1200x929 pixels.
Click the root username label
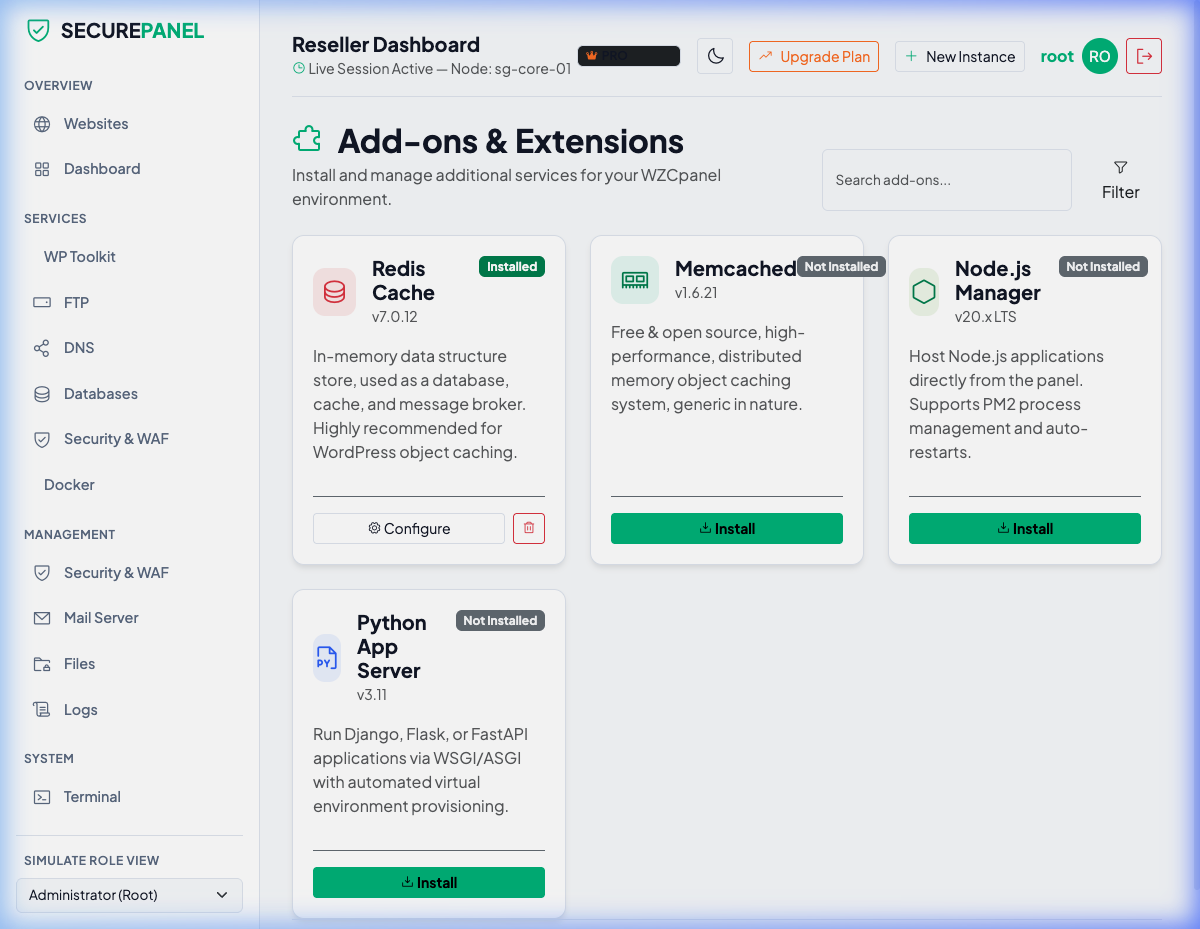(x=1057, y=56)
